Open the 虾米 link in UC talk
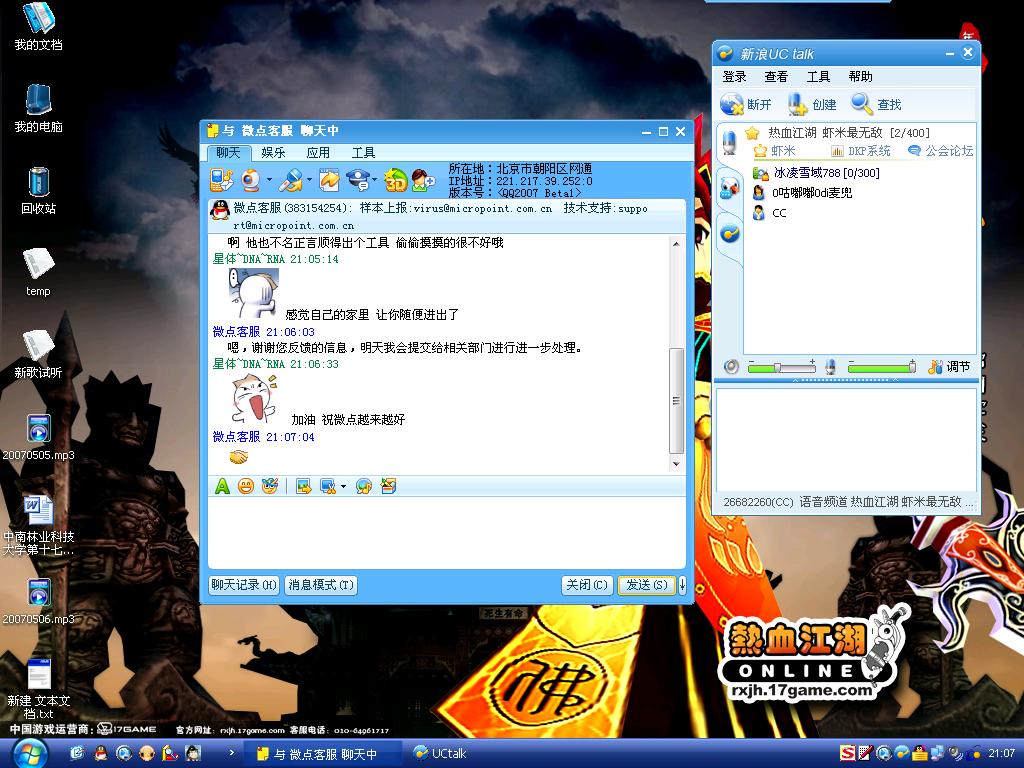1024x768 pixels. (775, 151)
